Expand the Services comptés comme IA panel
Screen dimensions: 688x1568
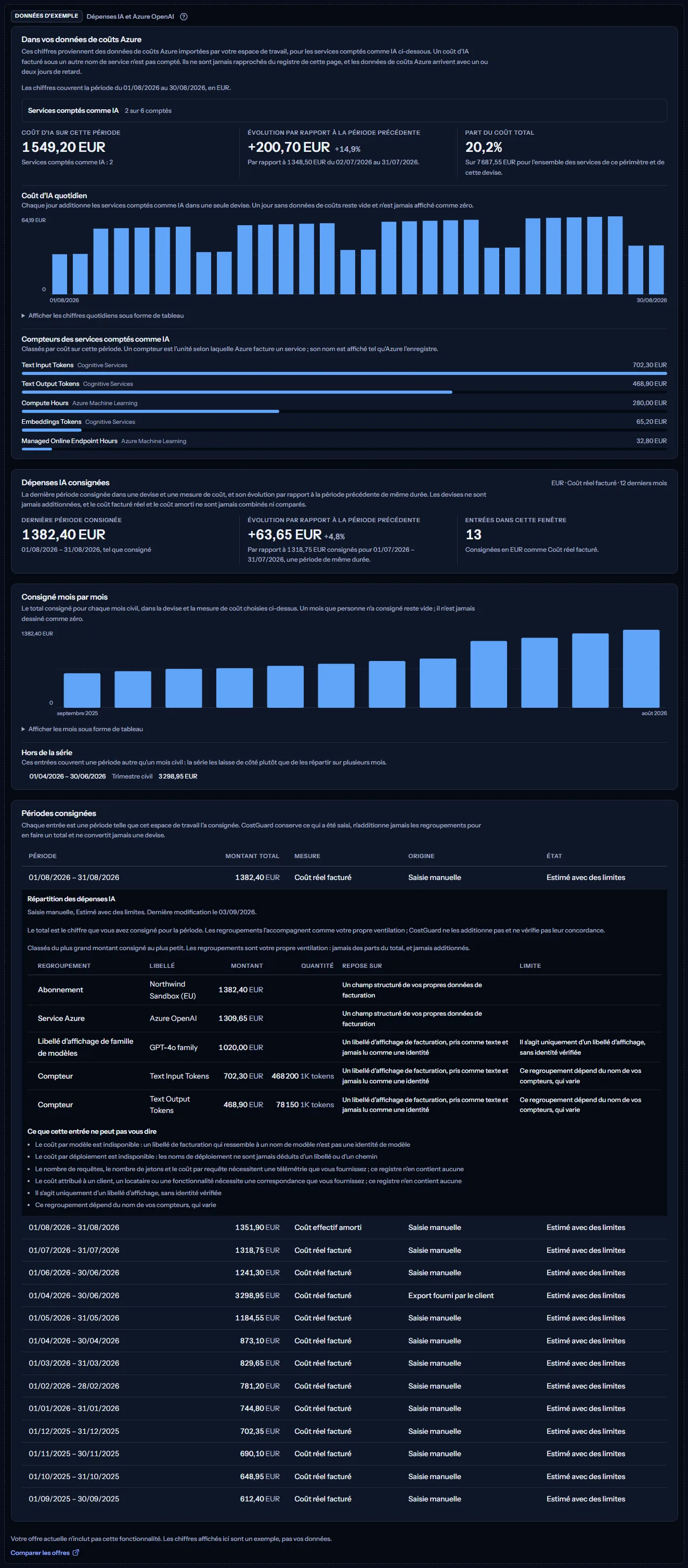[x=344, y=110]
